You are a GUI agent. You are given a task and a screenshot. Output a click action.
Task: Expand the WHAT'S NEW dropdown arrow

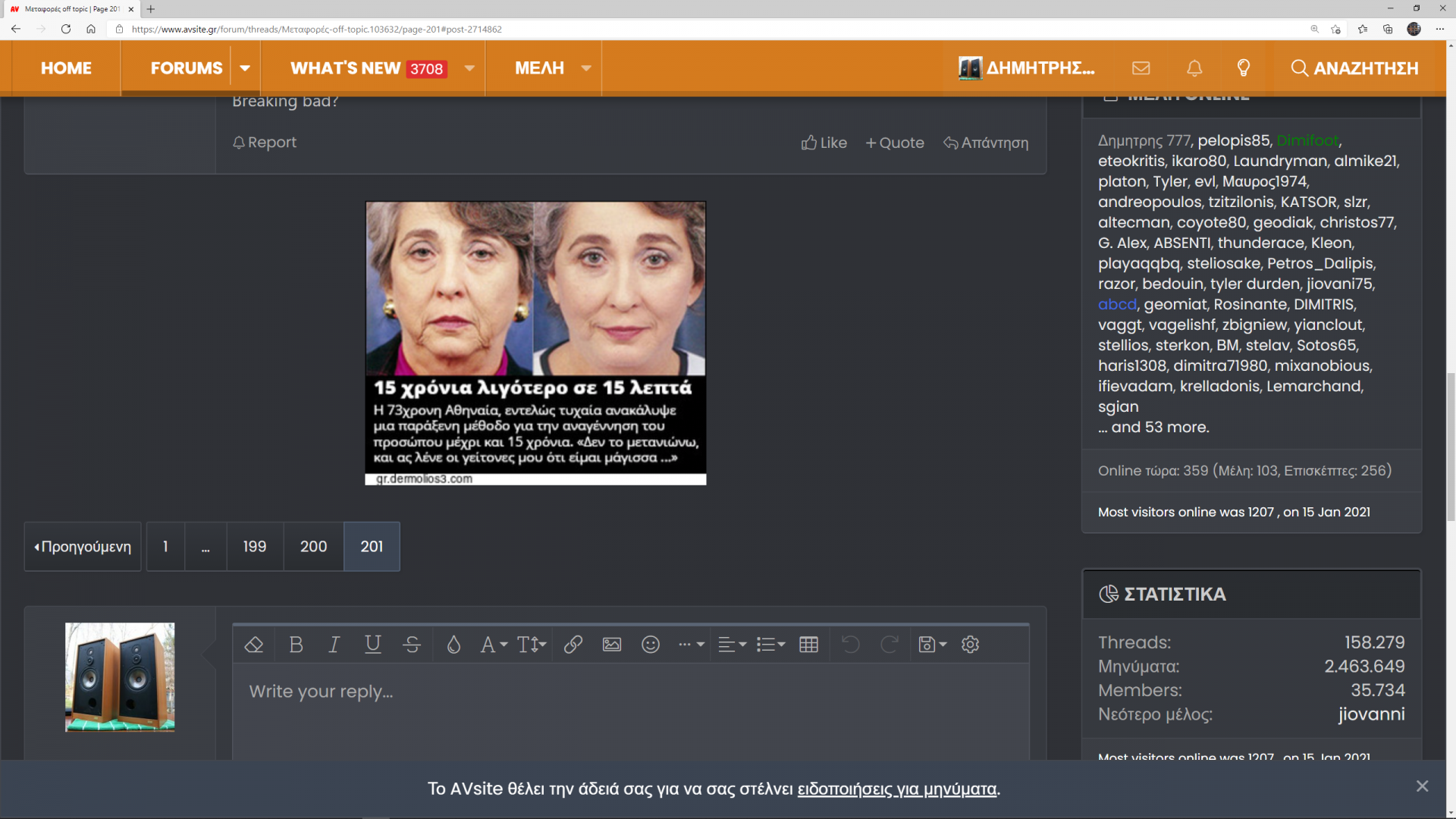point(469,68)
